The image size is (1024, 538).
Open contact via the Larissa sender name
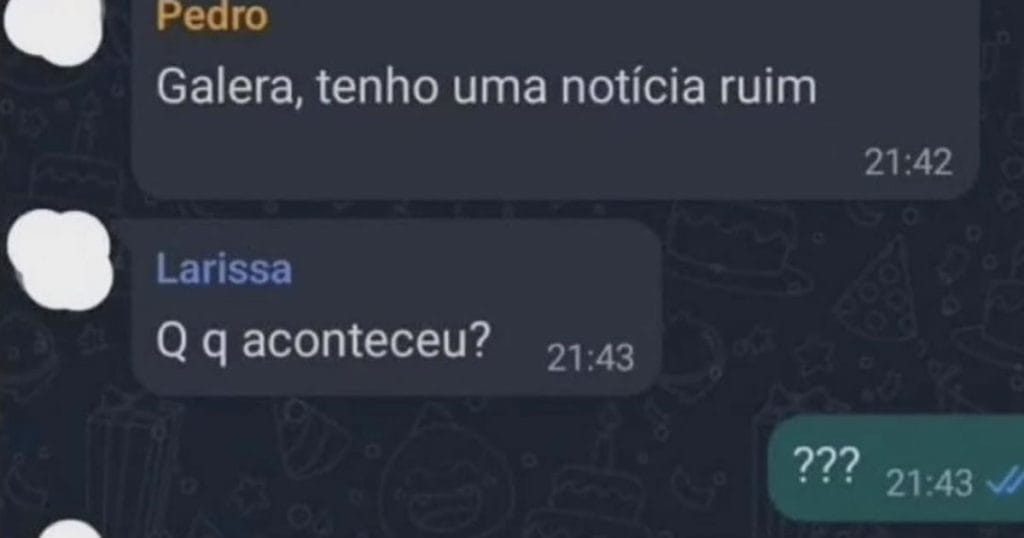point(224,270)
